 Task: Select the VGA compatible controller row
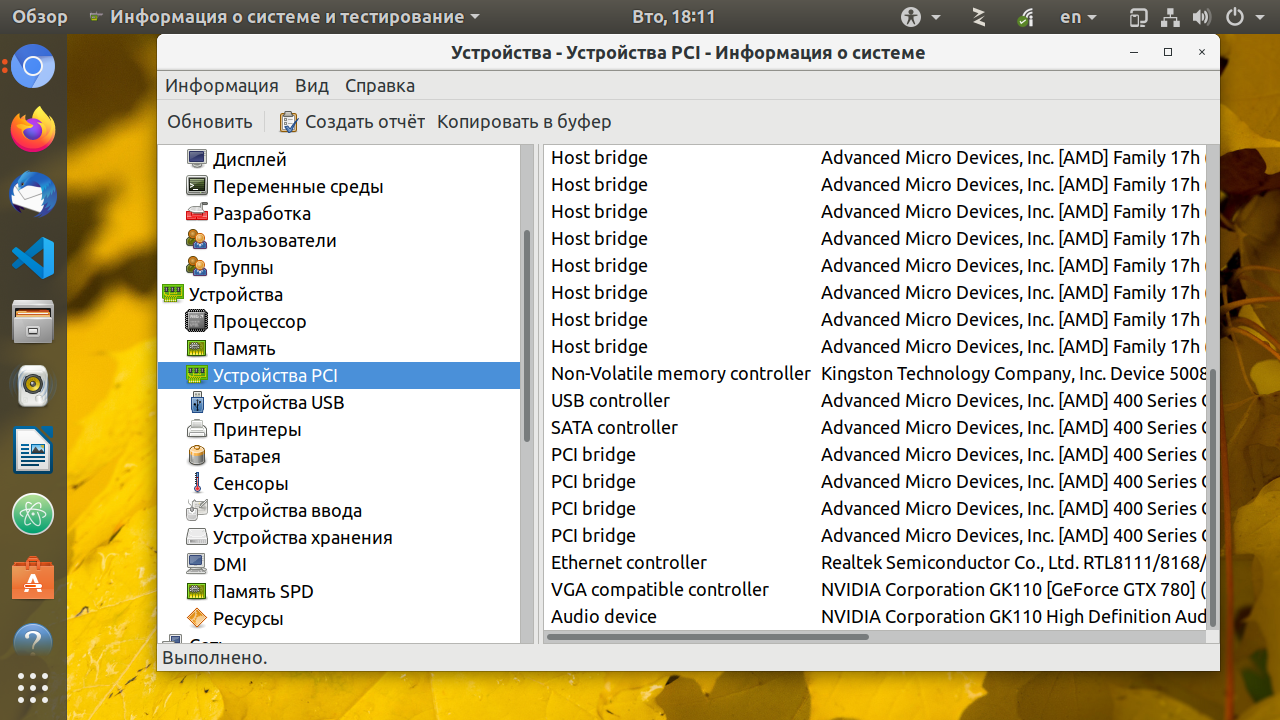[x=660, y=590]
